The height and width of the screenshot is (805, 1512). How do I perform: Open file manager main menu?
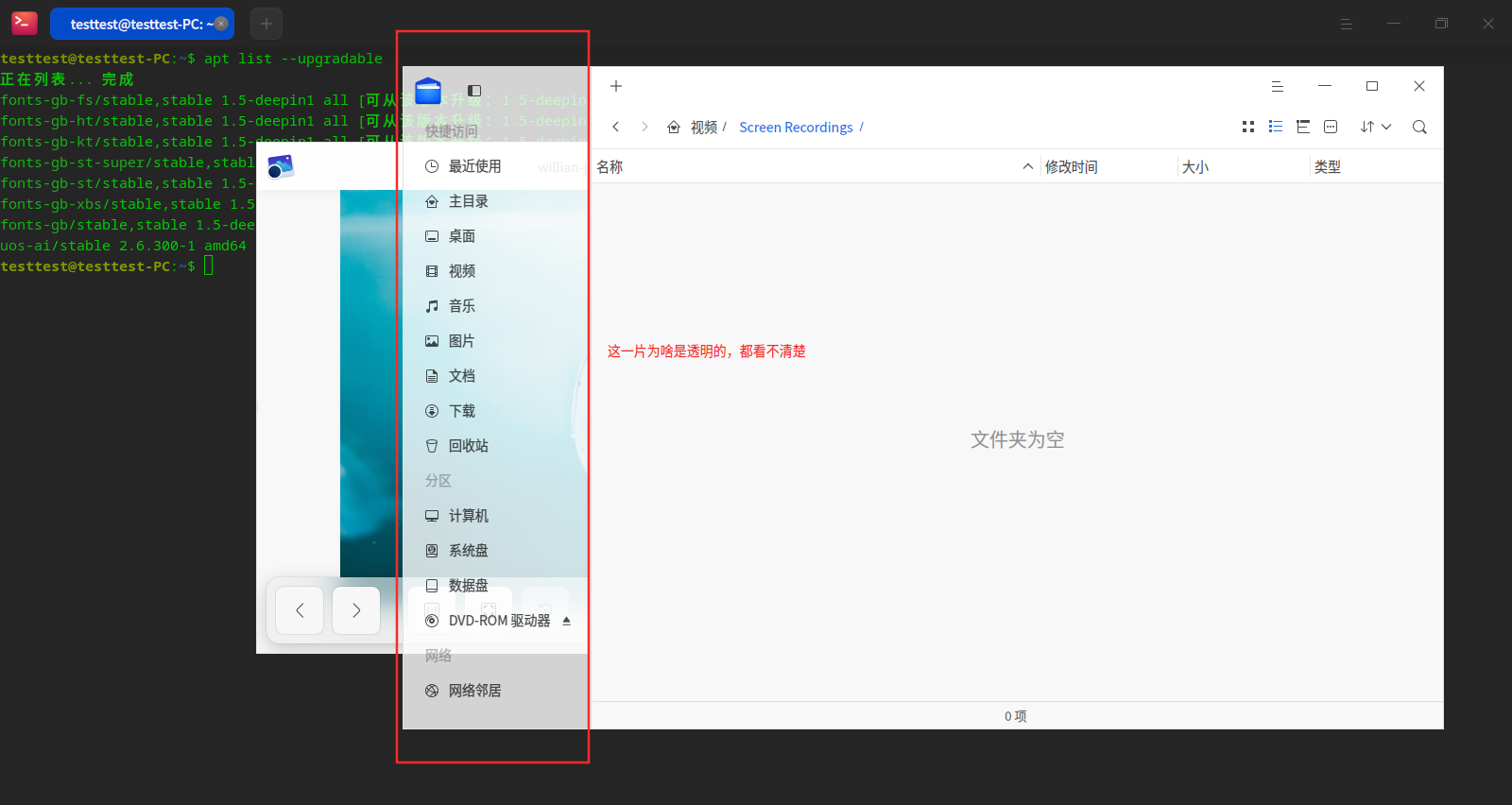[x=1278, y=86]
